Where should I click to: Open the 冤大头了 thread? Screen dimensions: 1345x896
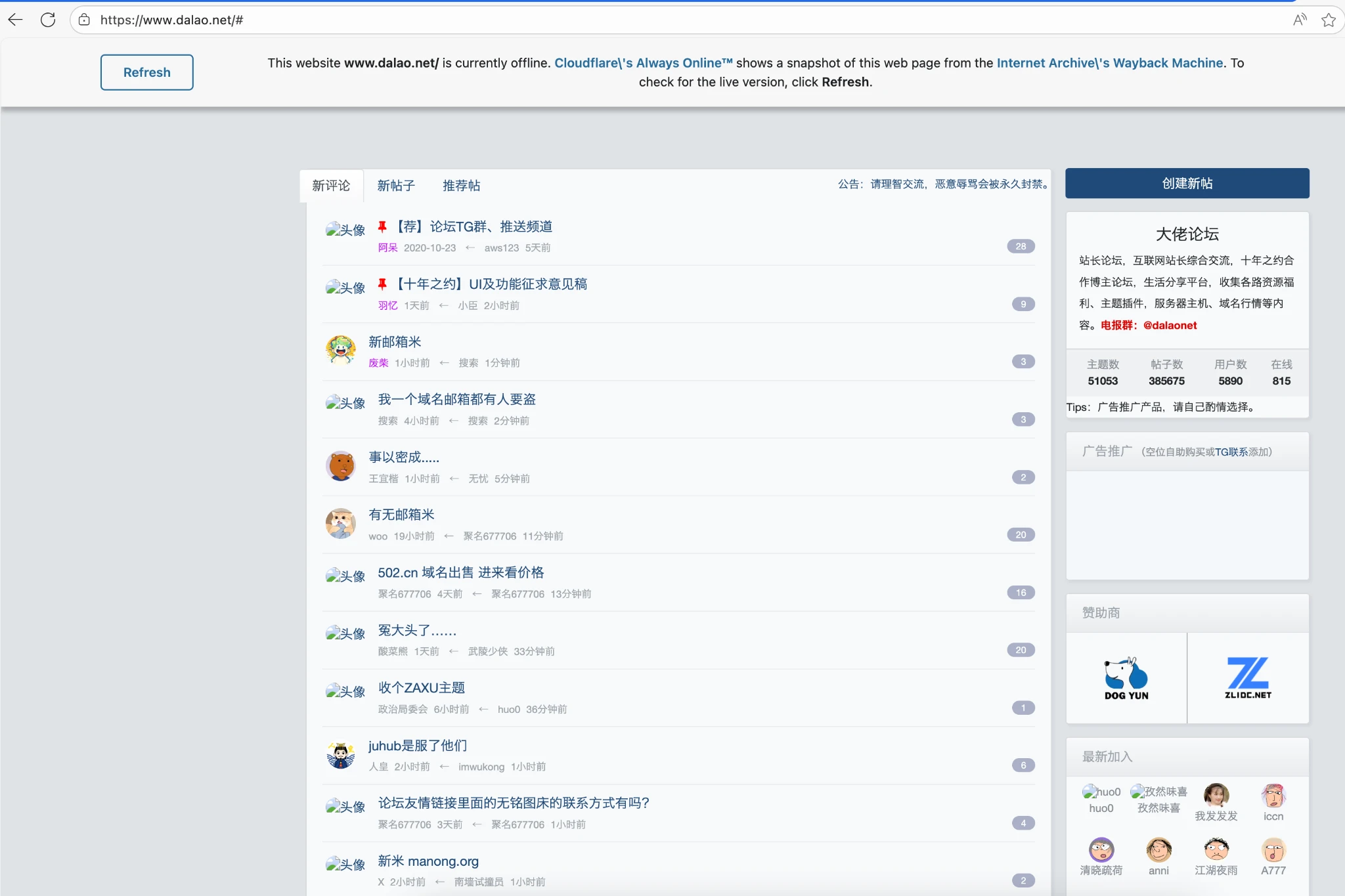point(417,630)
